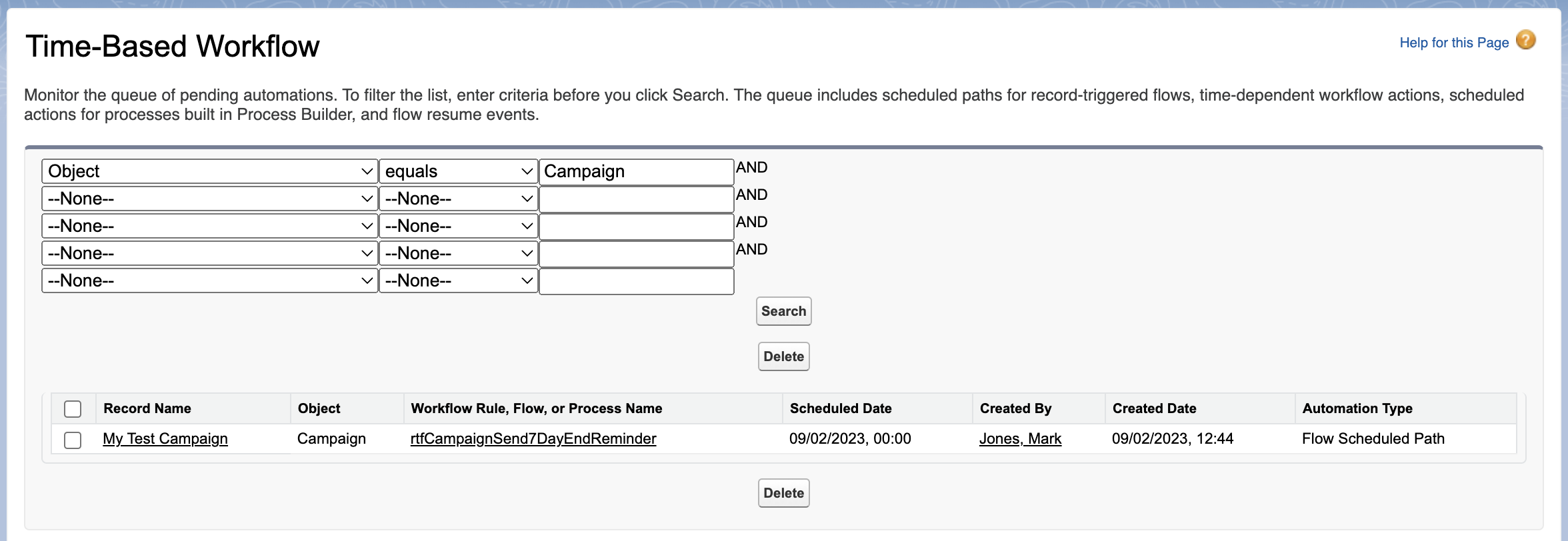Click the Delete button below the results table
The width and height of the screenshot is (1568, 541).
[x=784, y=493]
